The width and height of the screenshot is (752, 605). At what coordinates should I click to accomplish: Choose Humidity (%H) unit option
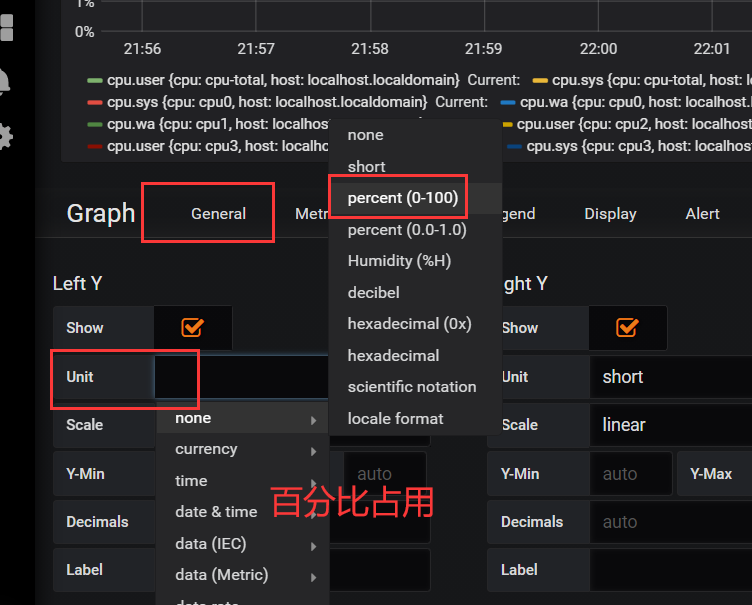399,261
